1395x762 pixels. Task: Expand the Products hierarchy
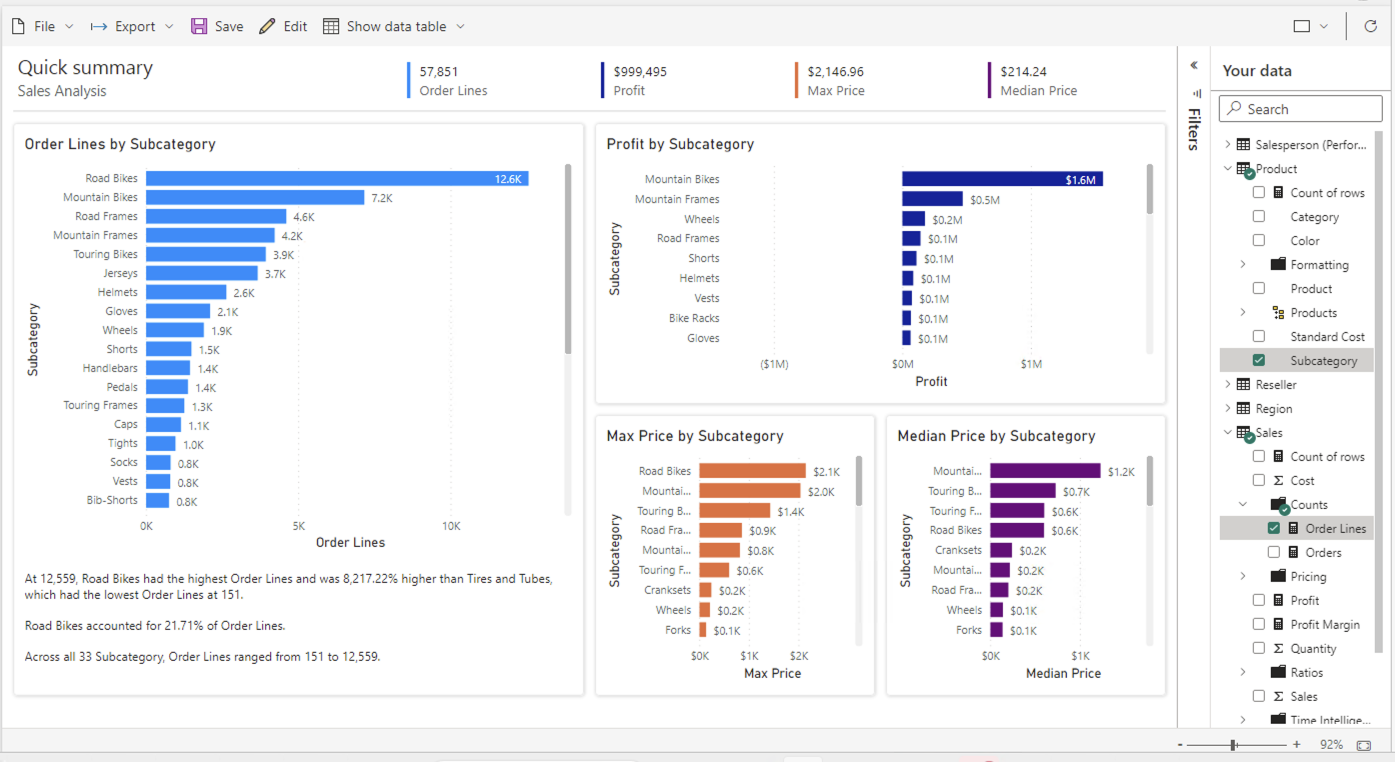1243,313
